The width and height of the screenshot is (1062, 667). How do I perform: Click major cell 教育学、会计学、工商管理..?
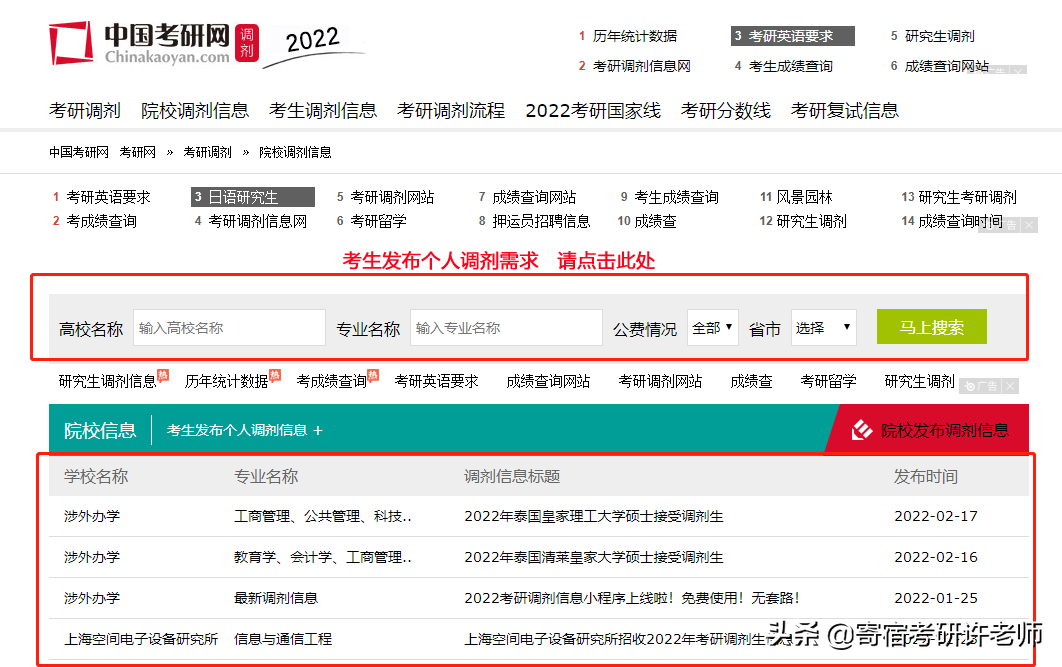322,557
